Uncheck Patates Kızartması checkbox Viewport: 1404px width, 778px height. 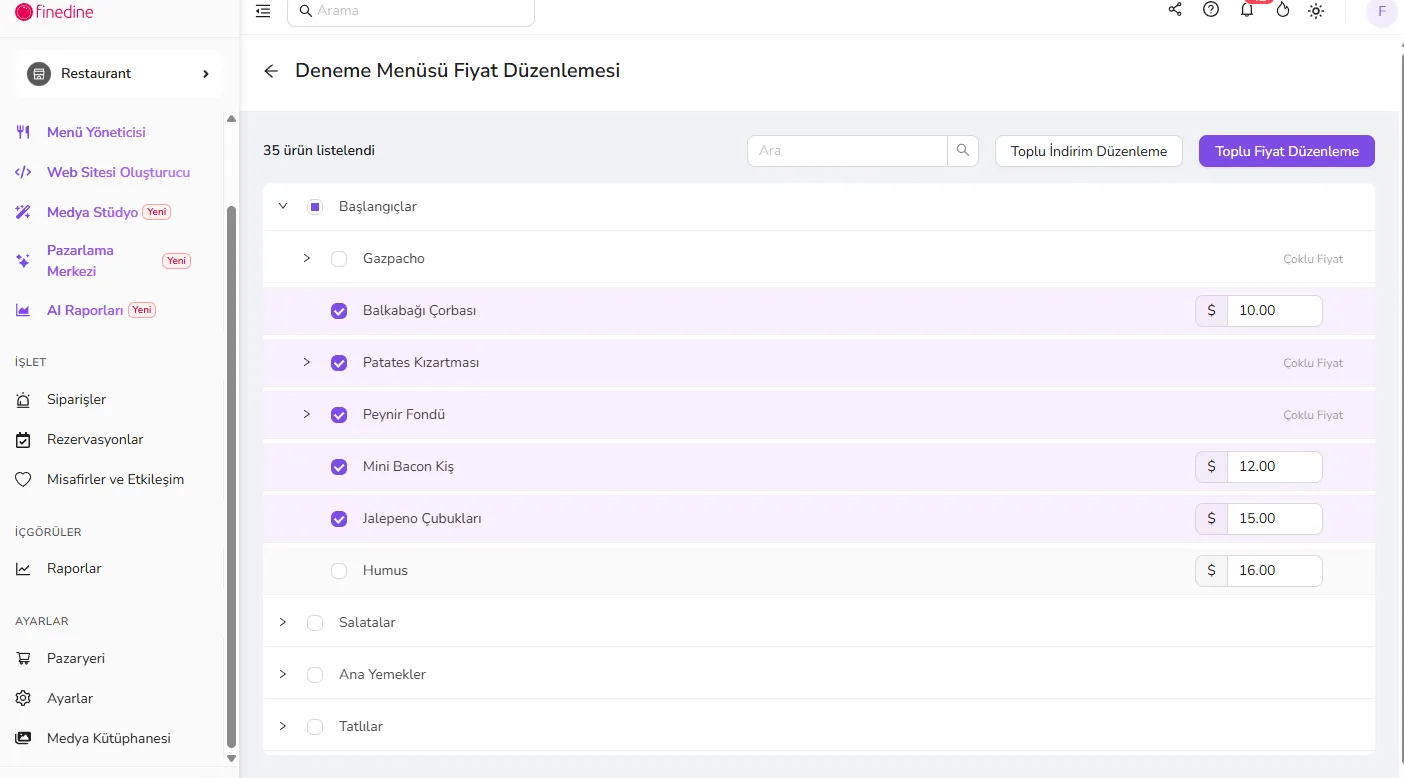tap(339, 363)
